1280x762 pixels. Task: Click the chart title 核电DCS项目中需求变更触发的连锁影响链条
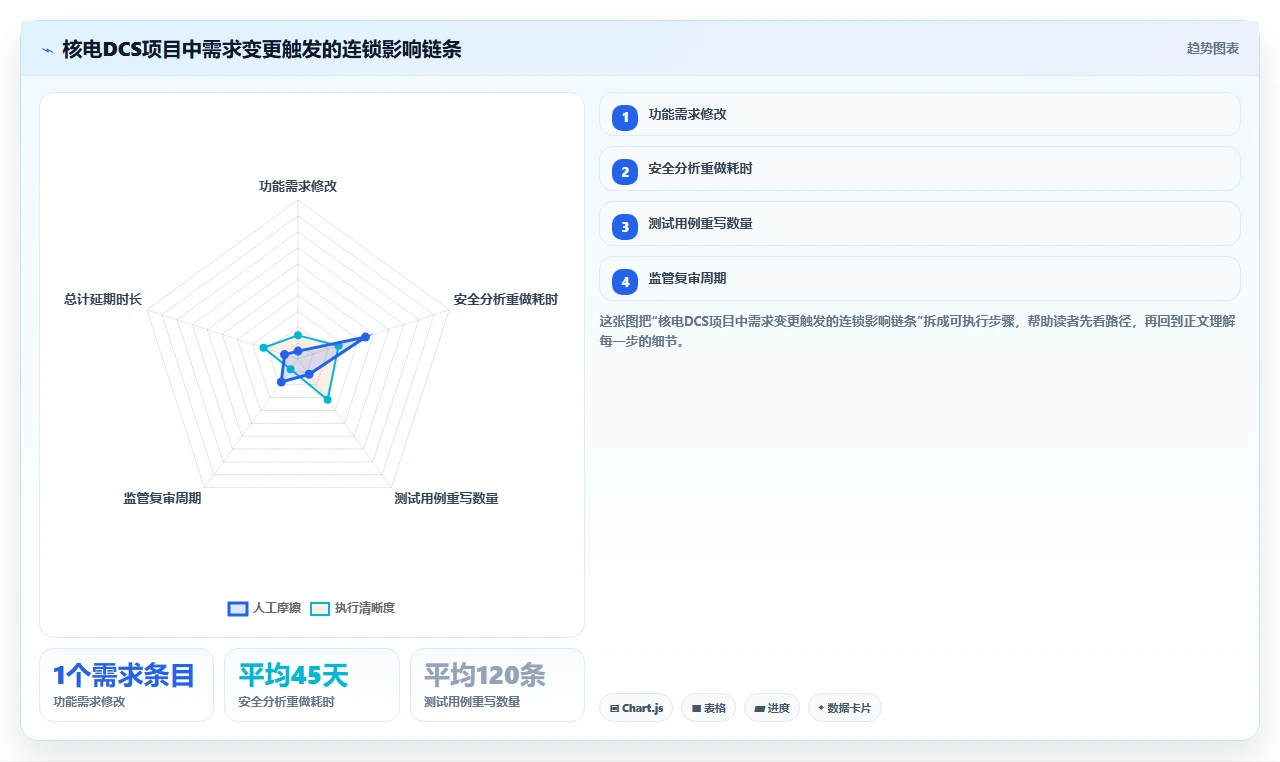(262, 49)
